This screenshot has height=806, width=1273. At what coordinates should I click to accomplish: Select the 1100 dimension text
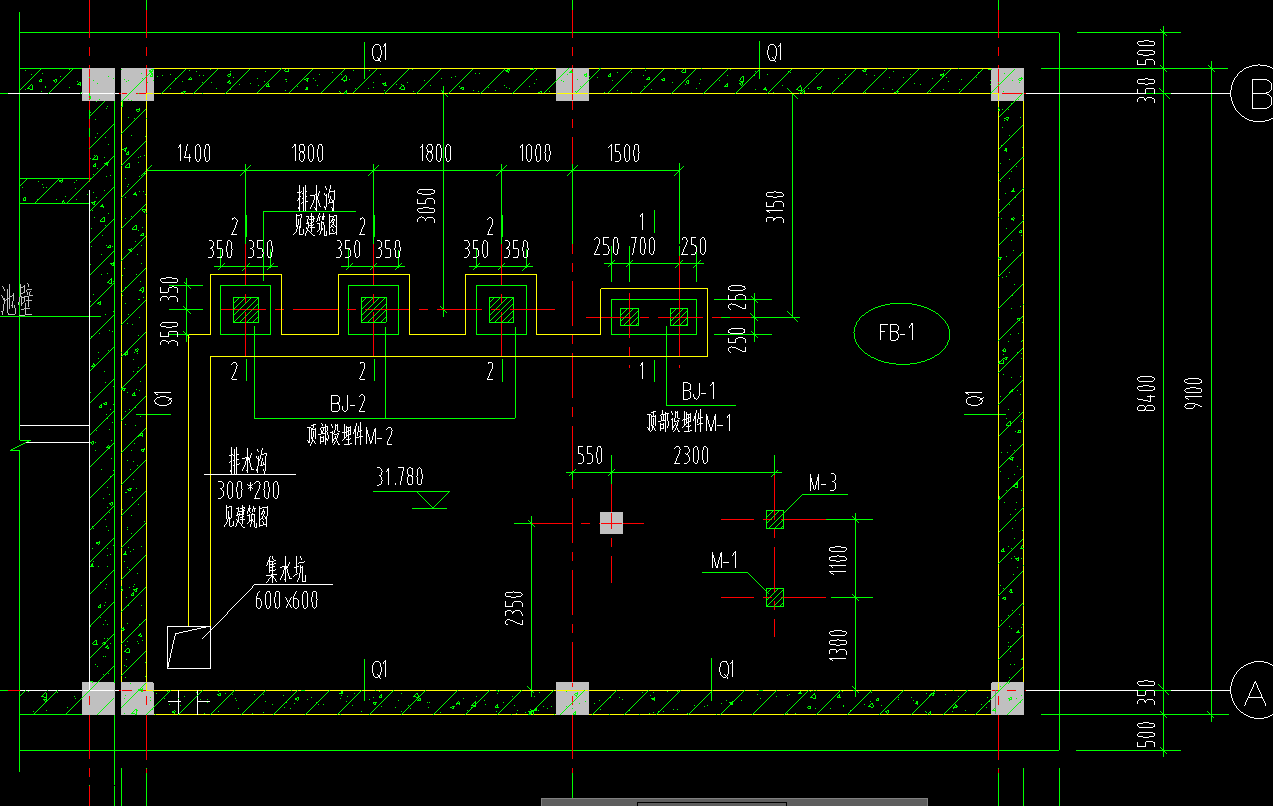[838, 559]
